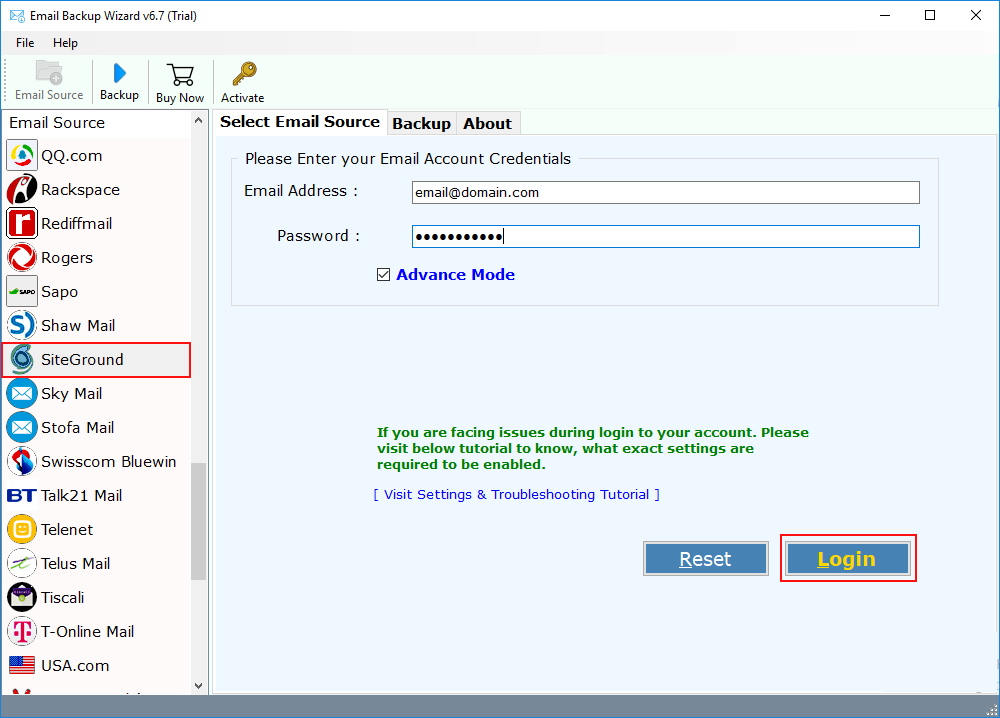
Task: Choose USA.com text entry
Action: click(x=75, y=666)
